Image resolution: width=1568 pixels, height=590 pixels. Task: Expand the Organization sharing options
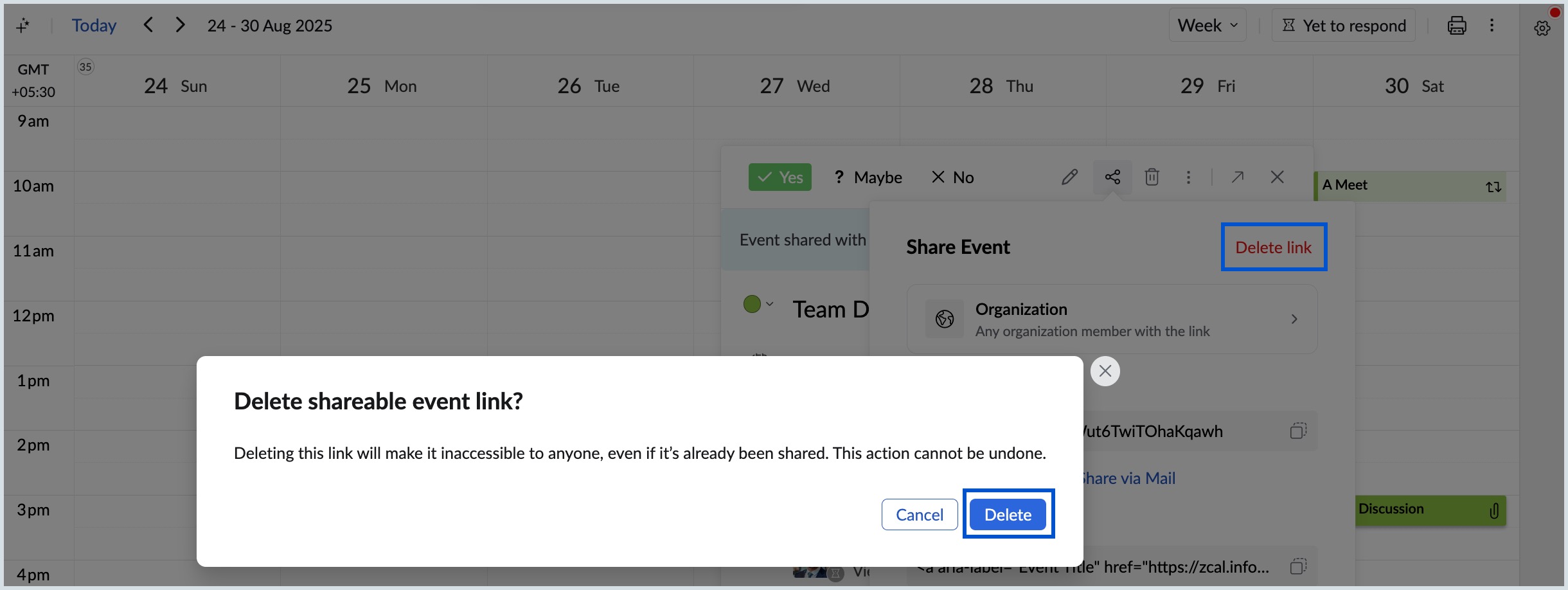point(1294,319)
